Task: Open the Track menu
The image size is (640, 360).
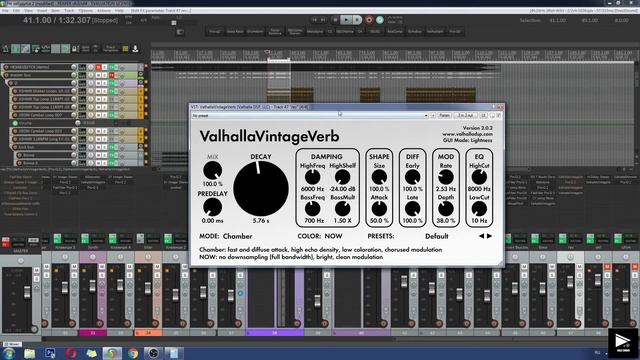Action: coord(69,11)
